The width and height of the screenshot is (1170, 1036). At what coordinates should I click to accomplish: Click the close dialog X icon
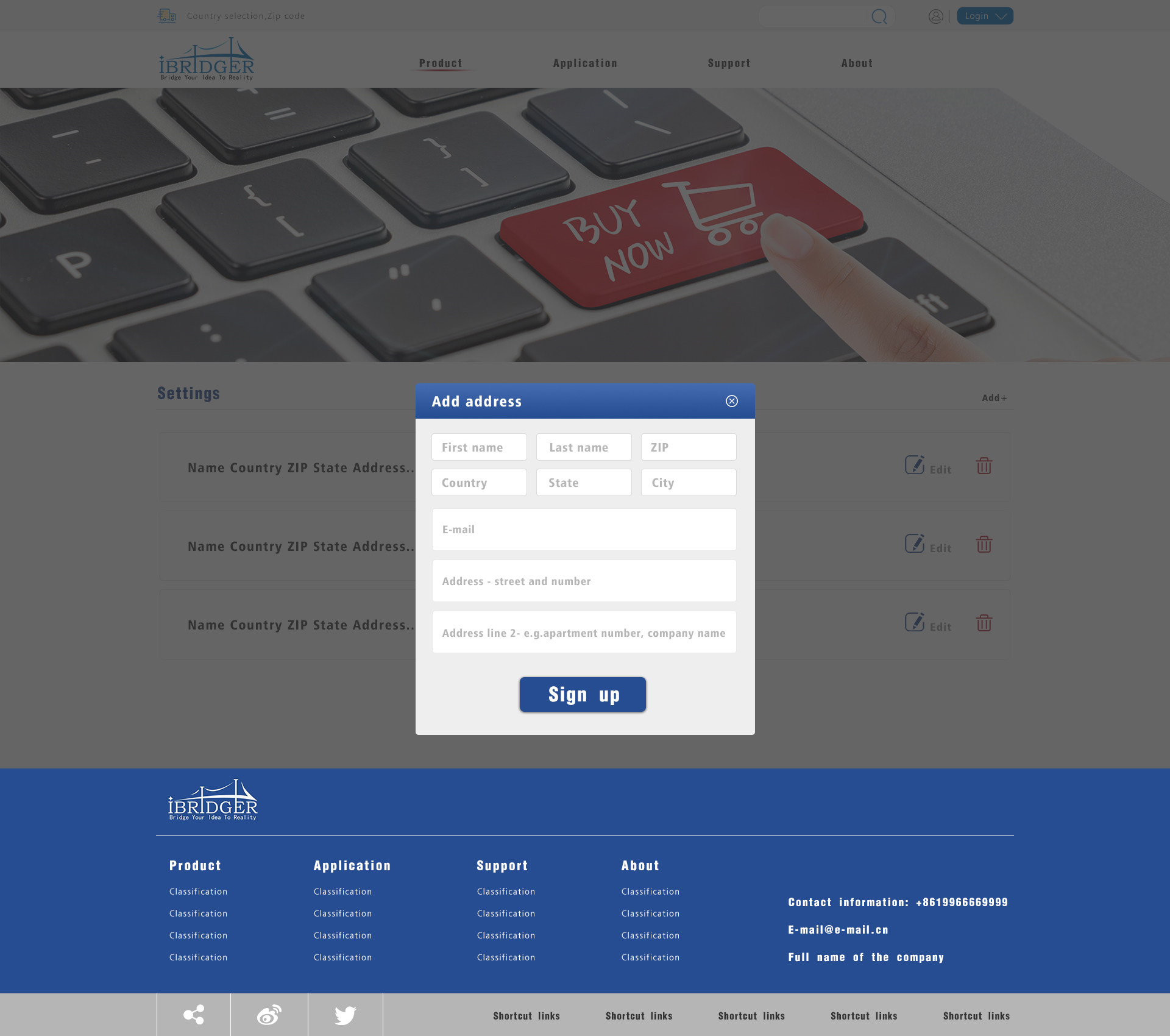tap(731, 401)
